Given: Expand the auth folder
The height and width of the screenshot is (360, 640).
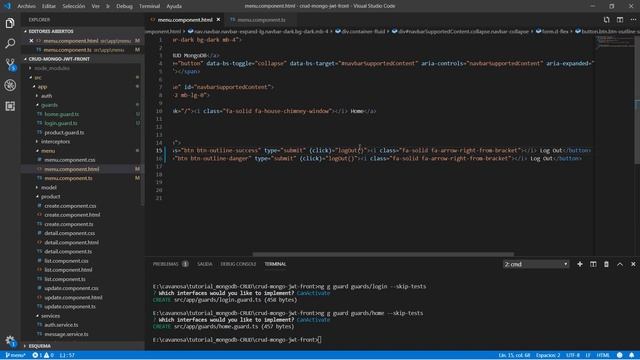Looking at the screenshot, I should click(x=46, y=96).
